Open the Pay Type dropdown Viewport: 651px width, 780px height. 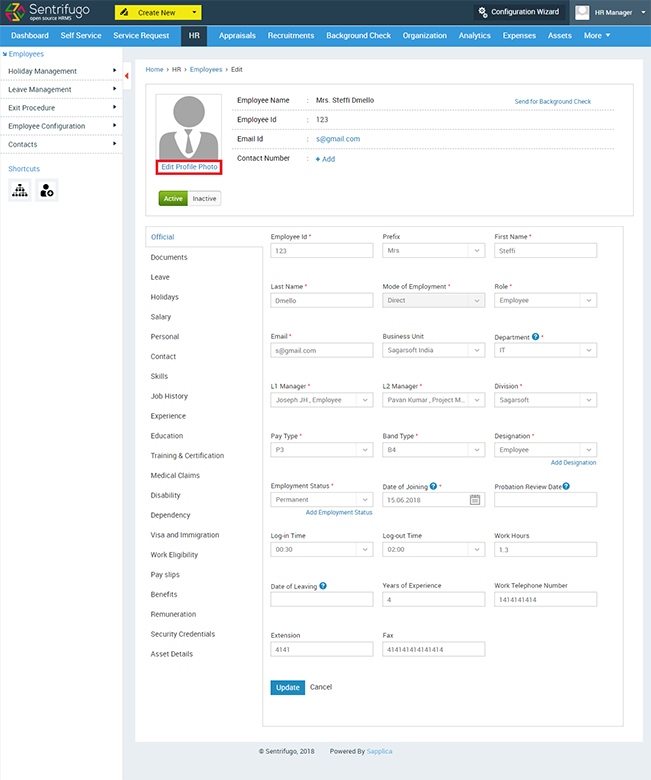[322, 450]
